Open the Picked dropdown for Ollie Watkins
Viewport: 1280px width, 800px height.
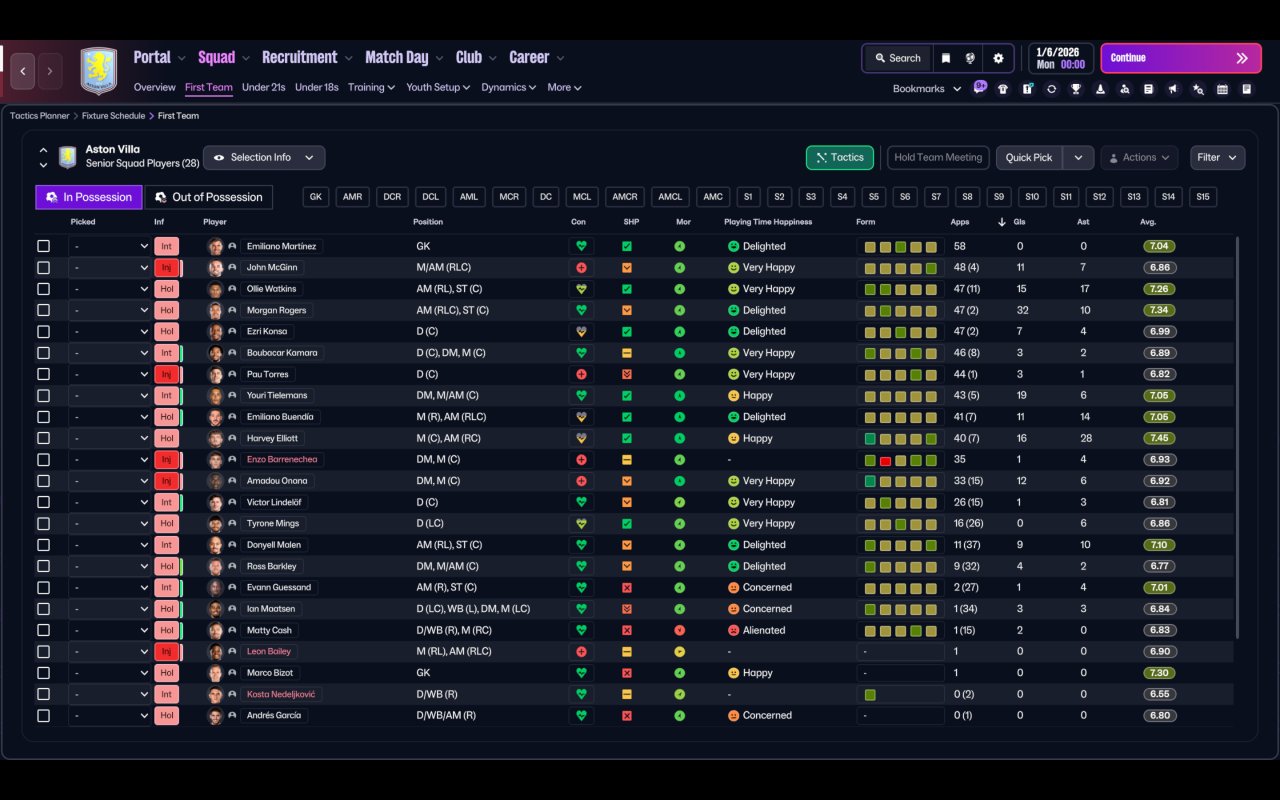point(110,289)
